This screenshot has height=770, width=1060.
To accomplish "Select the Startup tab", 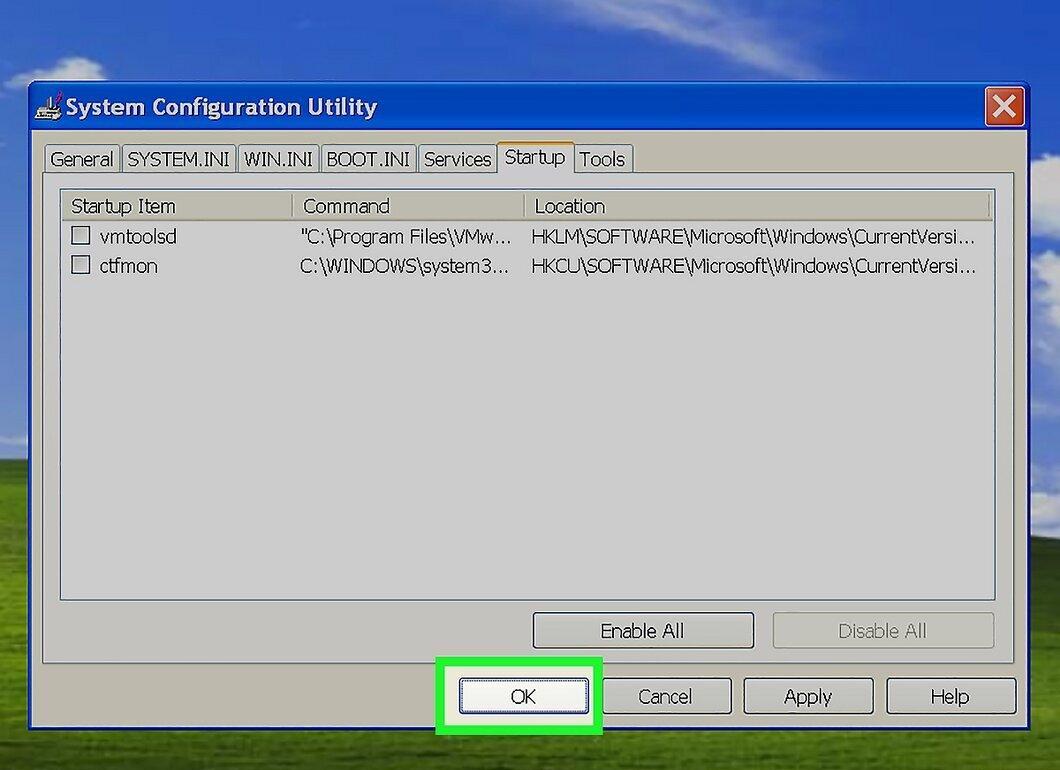I will (535, 157).
